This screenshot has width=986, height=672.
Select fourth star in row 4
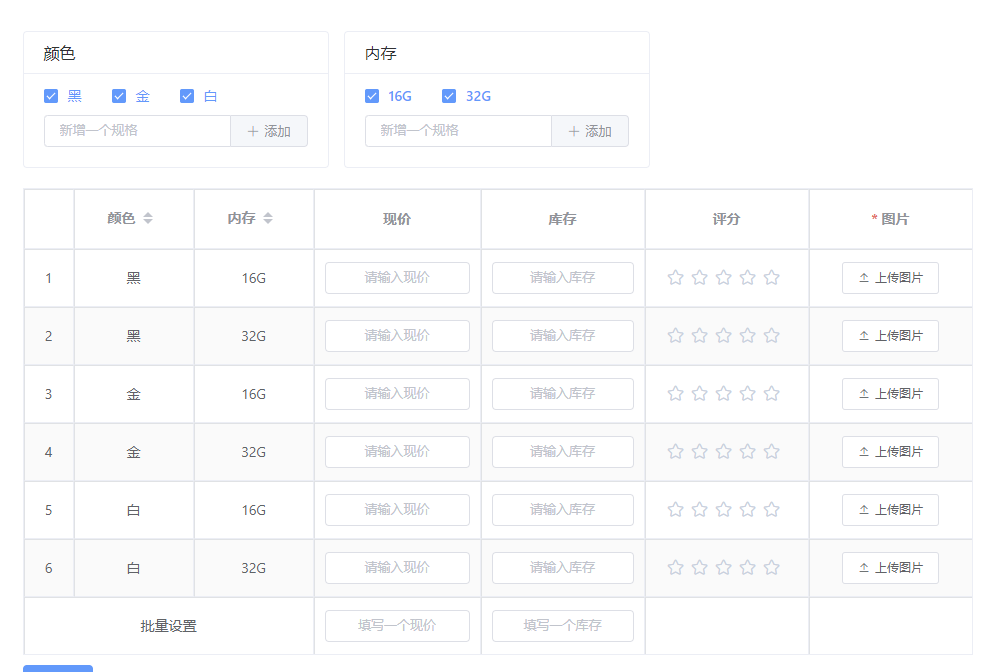748,451
